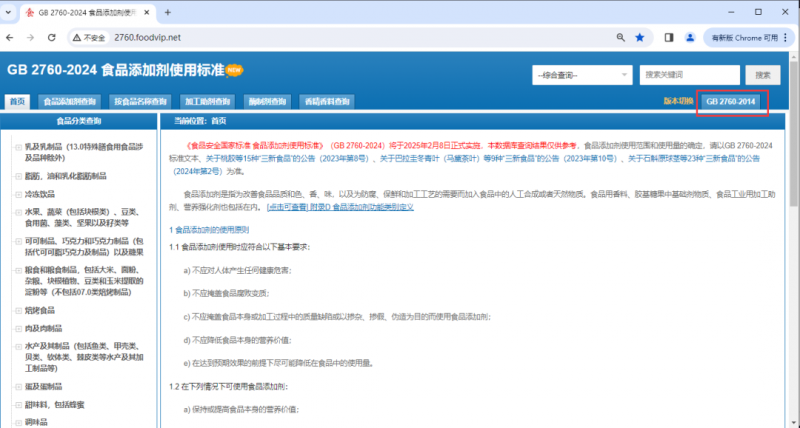Open the 综合查询 dropdown
800x428 pixels.
pyautogui.click(x=581, y=75)
